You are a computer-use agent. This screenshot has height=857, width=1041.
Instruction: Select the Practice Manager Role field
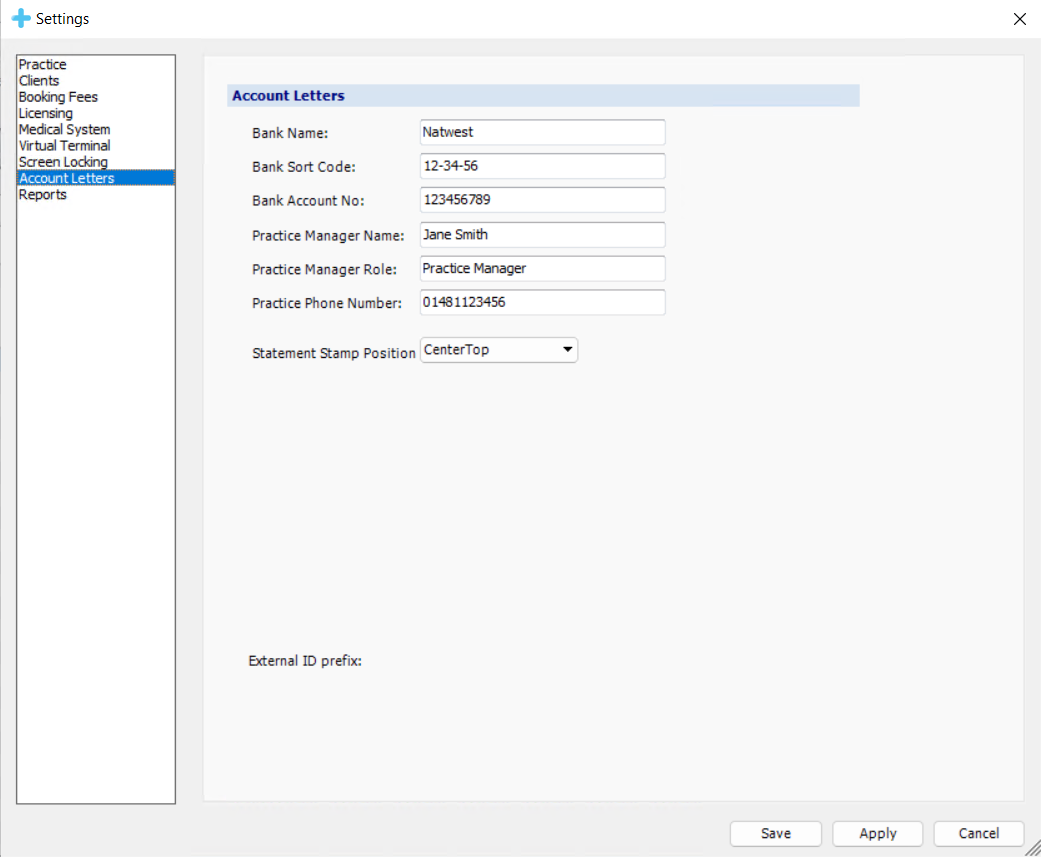pos(542,269)
